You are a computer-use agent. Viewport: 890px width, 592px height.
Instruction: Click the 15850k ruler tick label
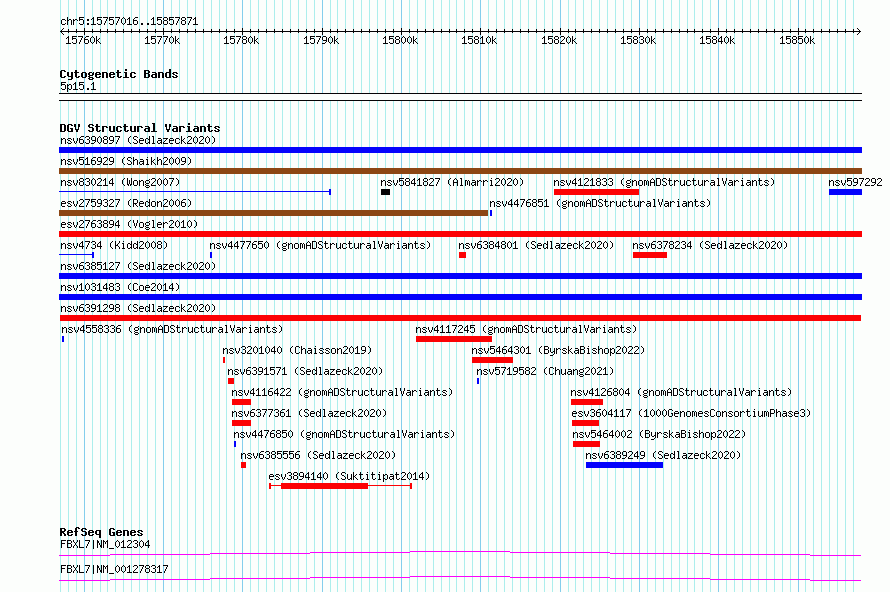797,40
